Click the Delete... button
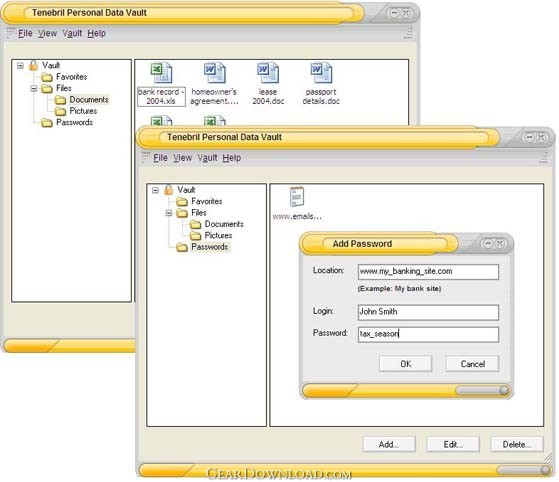559x482 pixels. click(x=517, y=444)
